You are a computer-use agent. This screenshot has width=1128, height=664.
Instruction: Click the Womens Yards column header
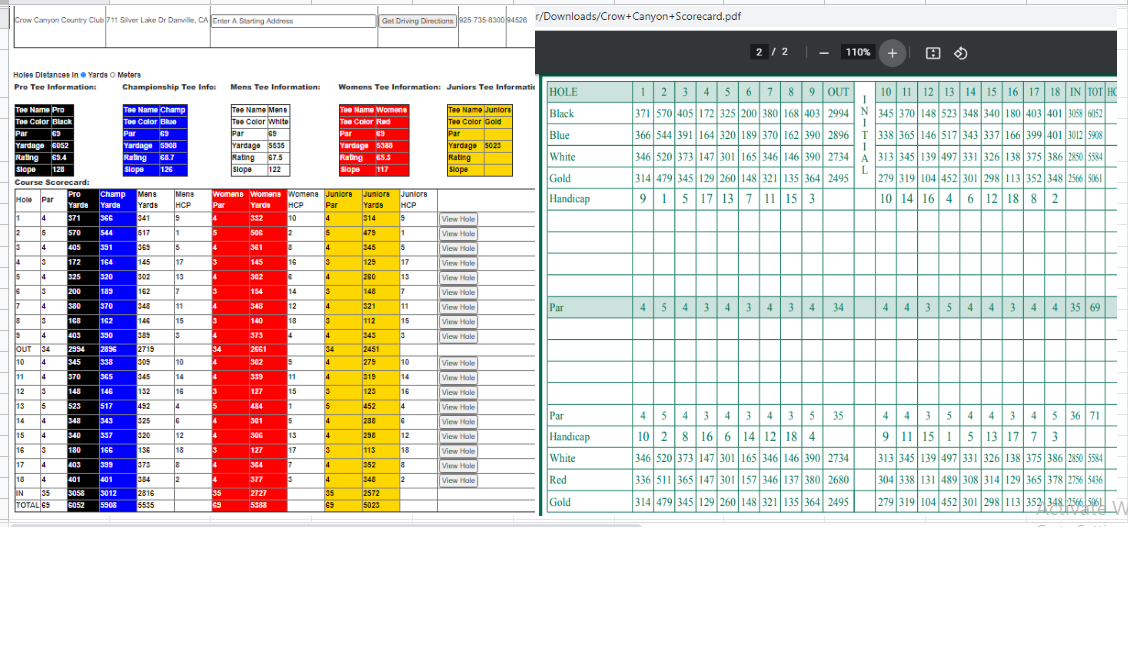pyautogui.click(x=268, y=200)
